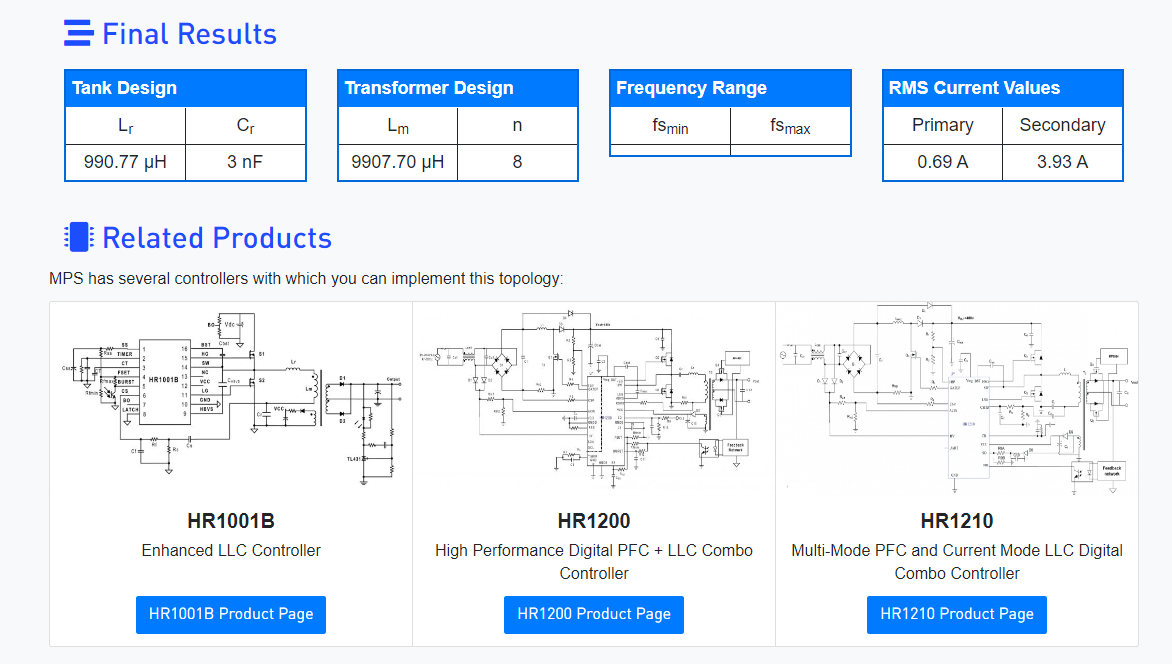Screen dimensions: 1172x664
Task: Click the Lm column label
Action: coord(398,126)
